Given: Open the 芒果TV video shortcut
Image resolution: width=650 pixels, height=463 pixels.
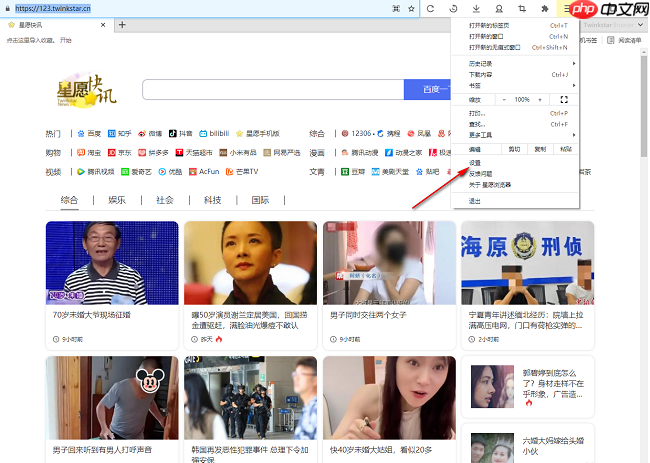Looking at the screenshot, I should click(242, 172).
